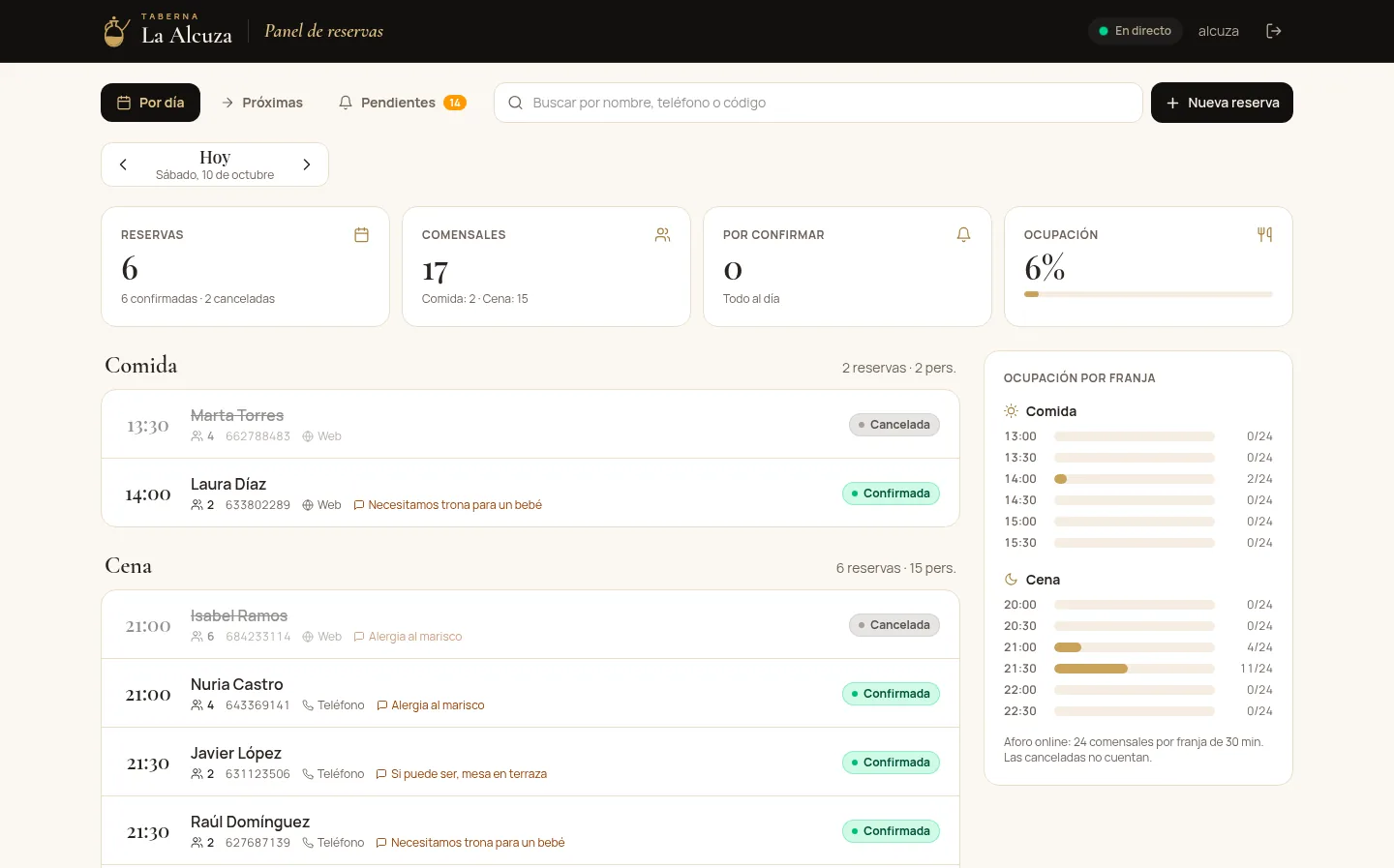Go to previous day with left chevron

pos(123,165)
